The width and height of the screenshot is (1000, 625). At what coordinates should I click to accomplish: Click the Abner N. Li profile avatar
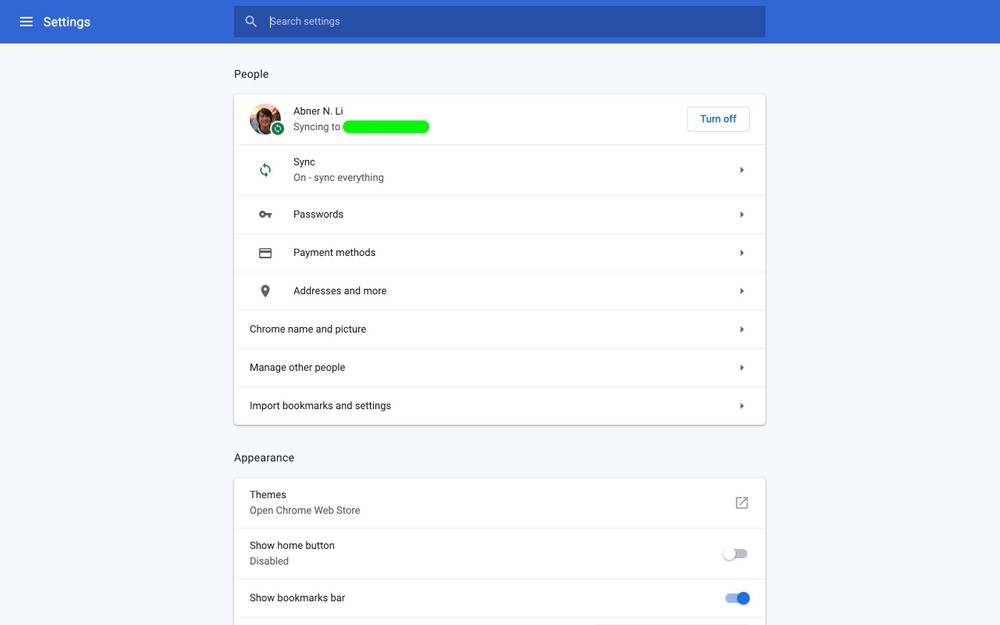265,119
